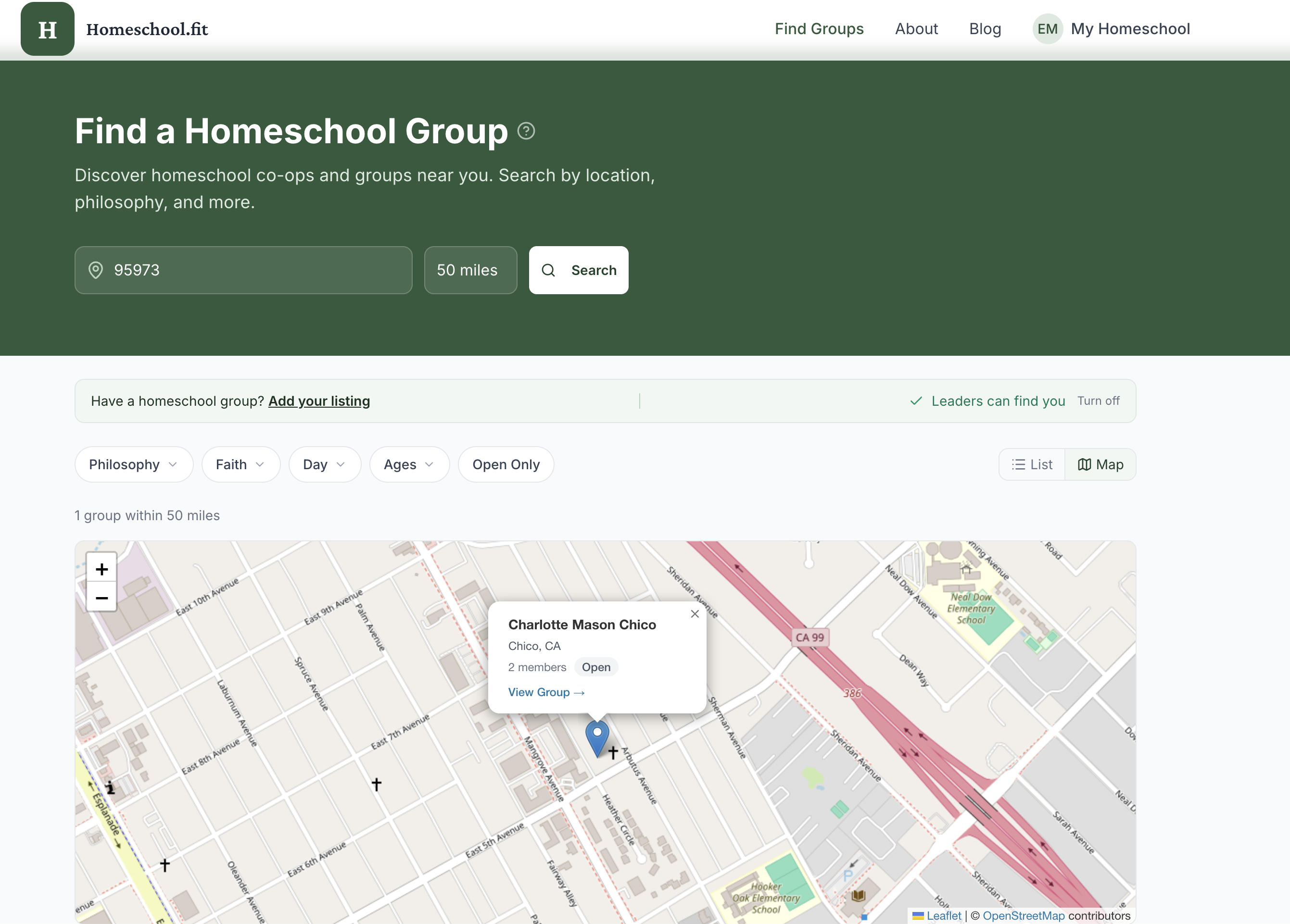Click the 'Leaders can find you' text
This screenshot has width=1290, height=924.
click(x=998, y=401)
